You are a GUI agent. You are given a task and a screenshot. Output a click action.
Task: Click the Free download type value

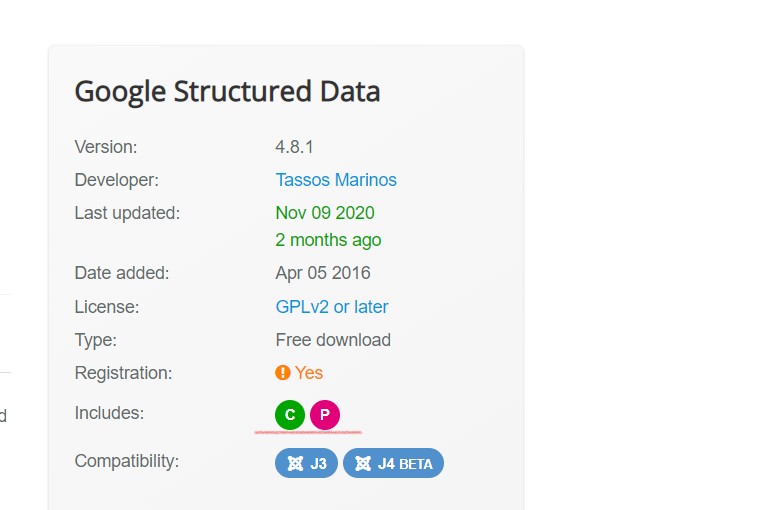[333, 340]
